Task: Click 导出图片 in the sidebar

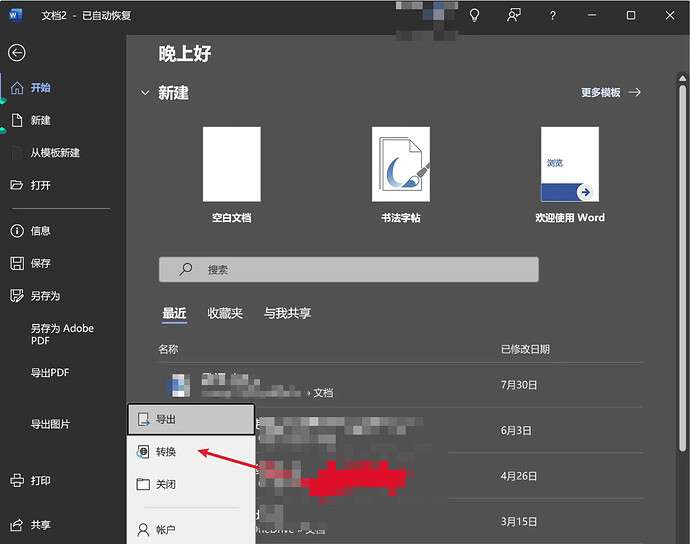Action: [x=50, y=424]
